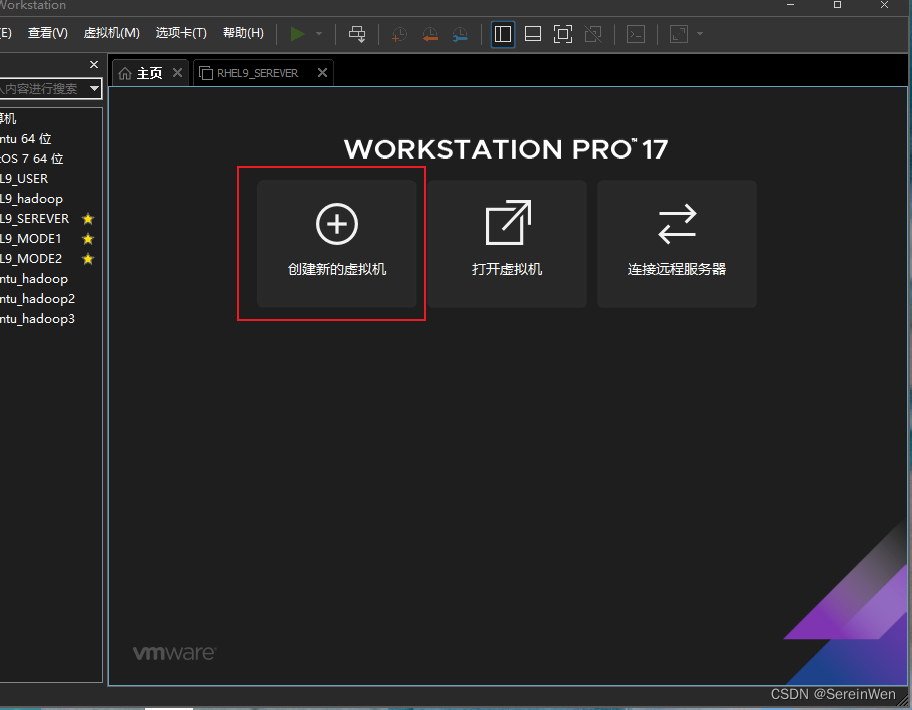Open the console view toolbar icon
912x710 pixels.
point(636,34)
